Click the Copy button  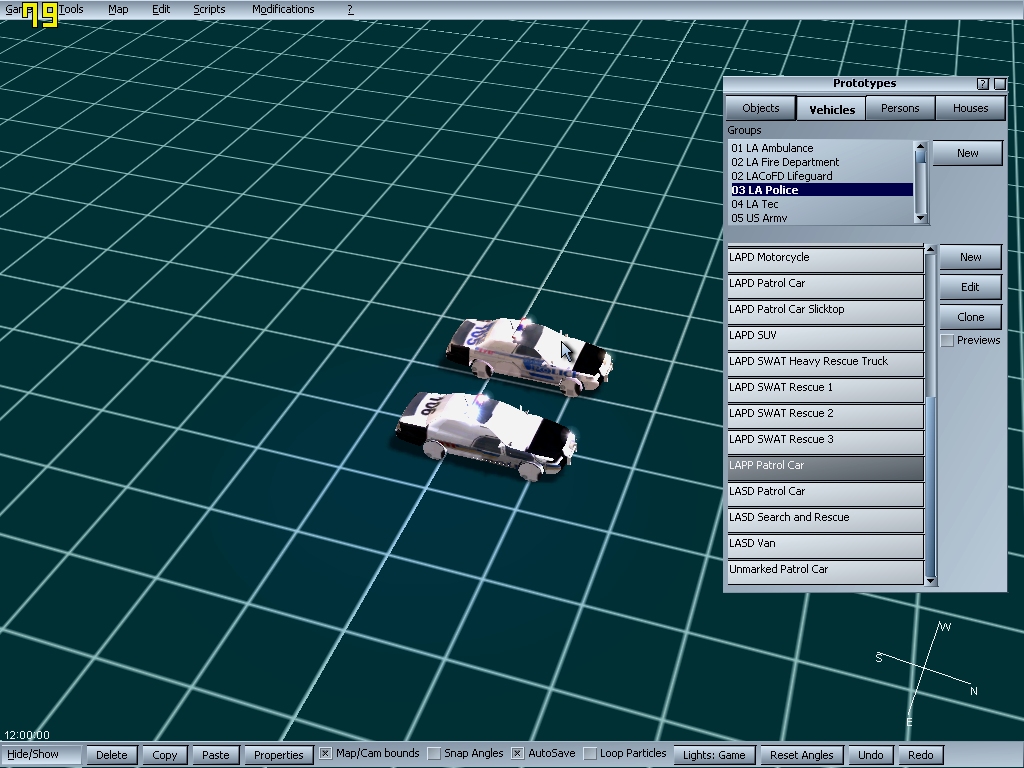[165, 755]
